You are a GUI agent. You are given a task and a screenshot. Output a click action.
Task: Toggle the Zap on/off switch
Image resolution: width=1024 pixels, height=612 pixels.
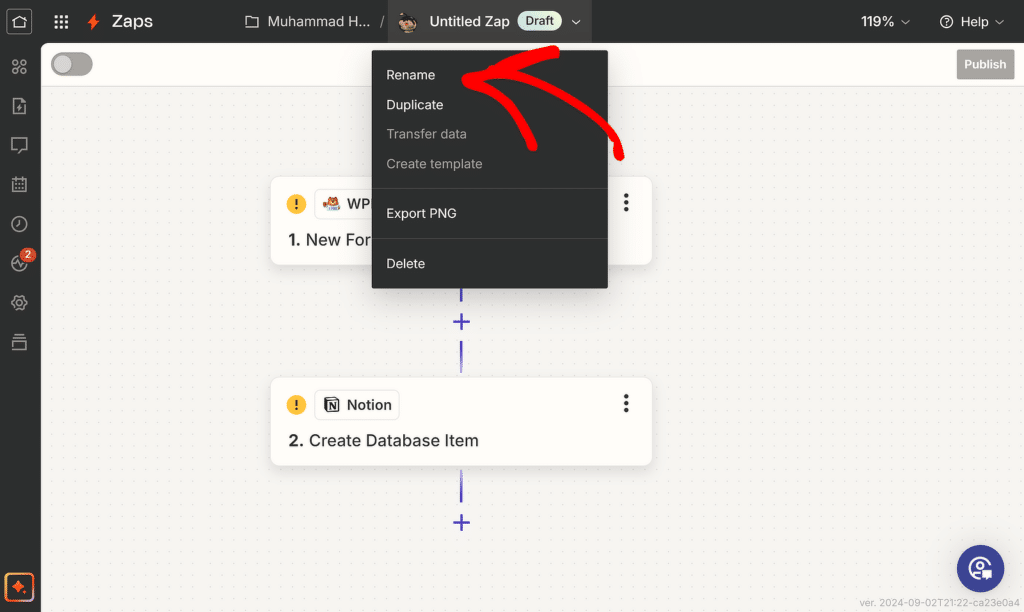[x=72, y=64]
